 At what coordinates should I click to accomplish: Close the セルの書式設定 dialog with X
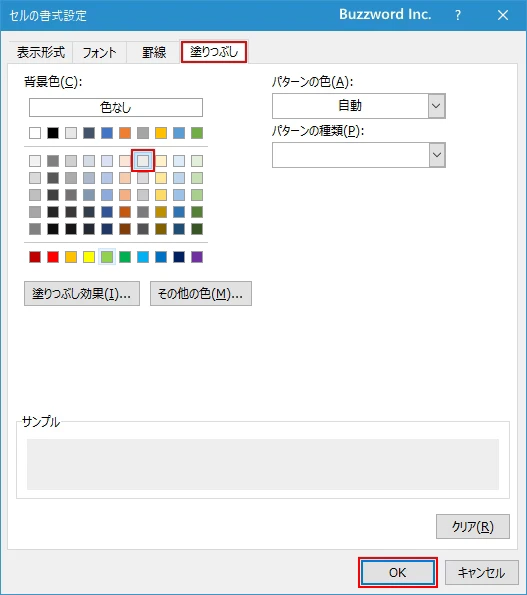[x=503, y=15]
